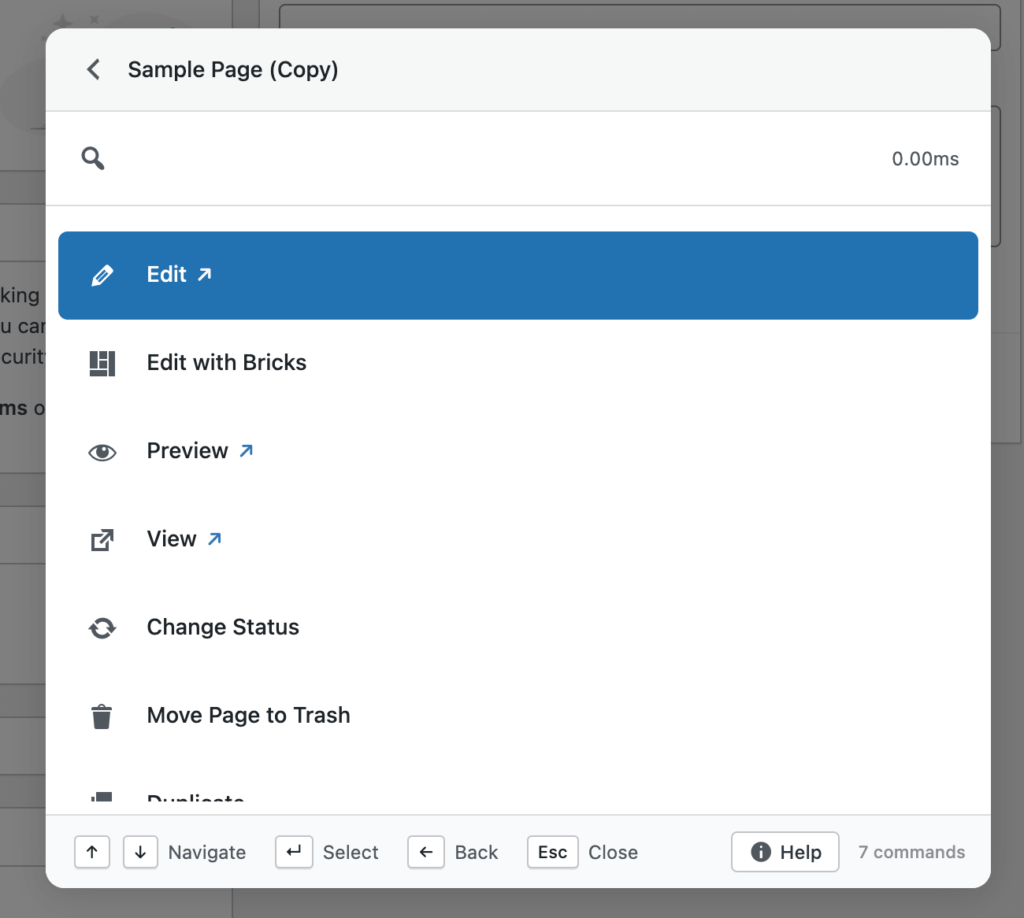The image size is (1024, 918).
Task: Click the Help button
Action: 785,852
